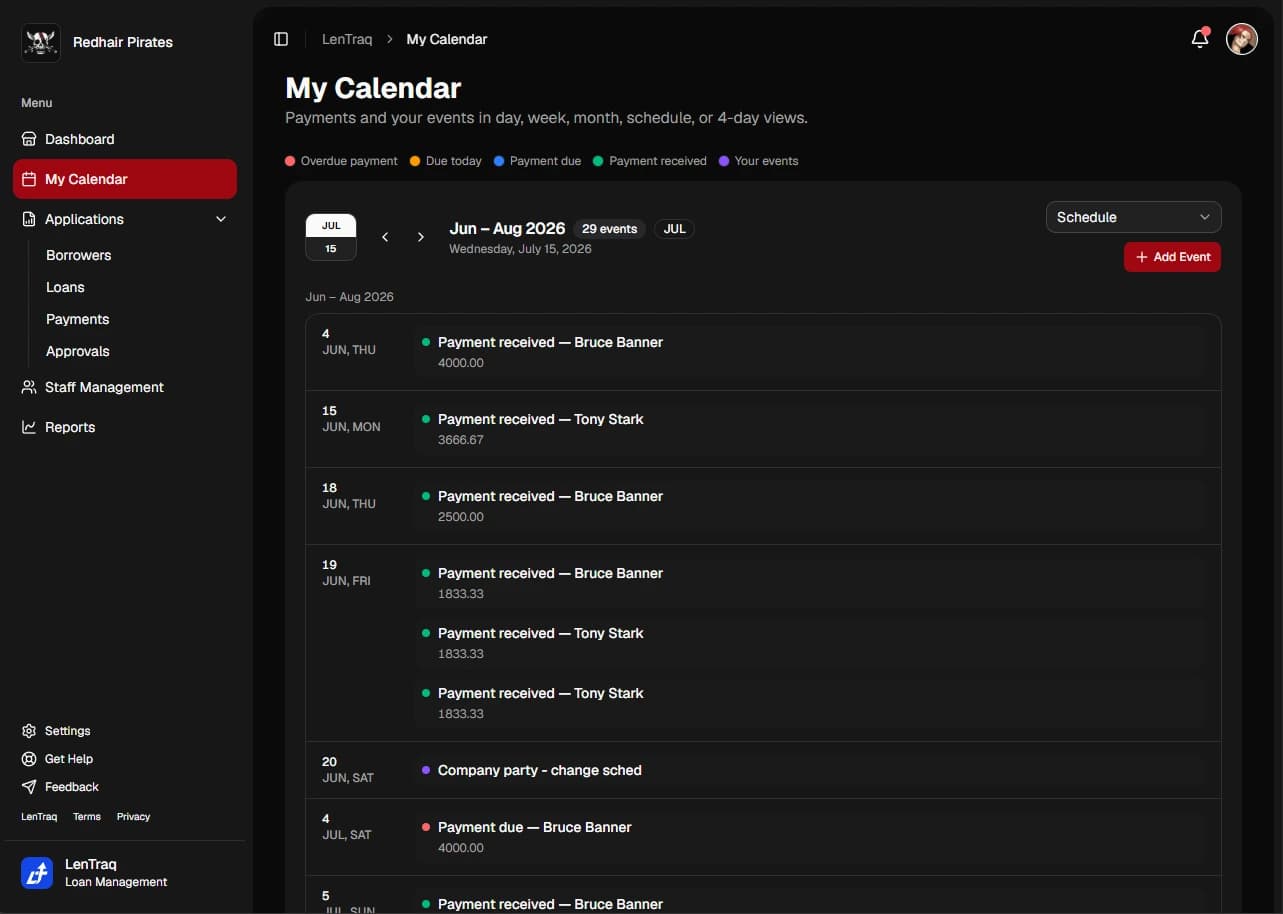Click the 29 events badge
The width and height of the screenshot is (1283, 914).
[610, 229]
